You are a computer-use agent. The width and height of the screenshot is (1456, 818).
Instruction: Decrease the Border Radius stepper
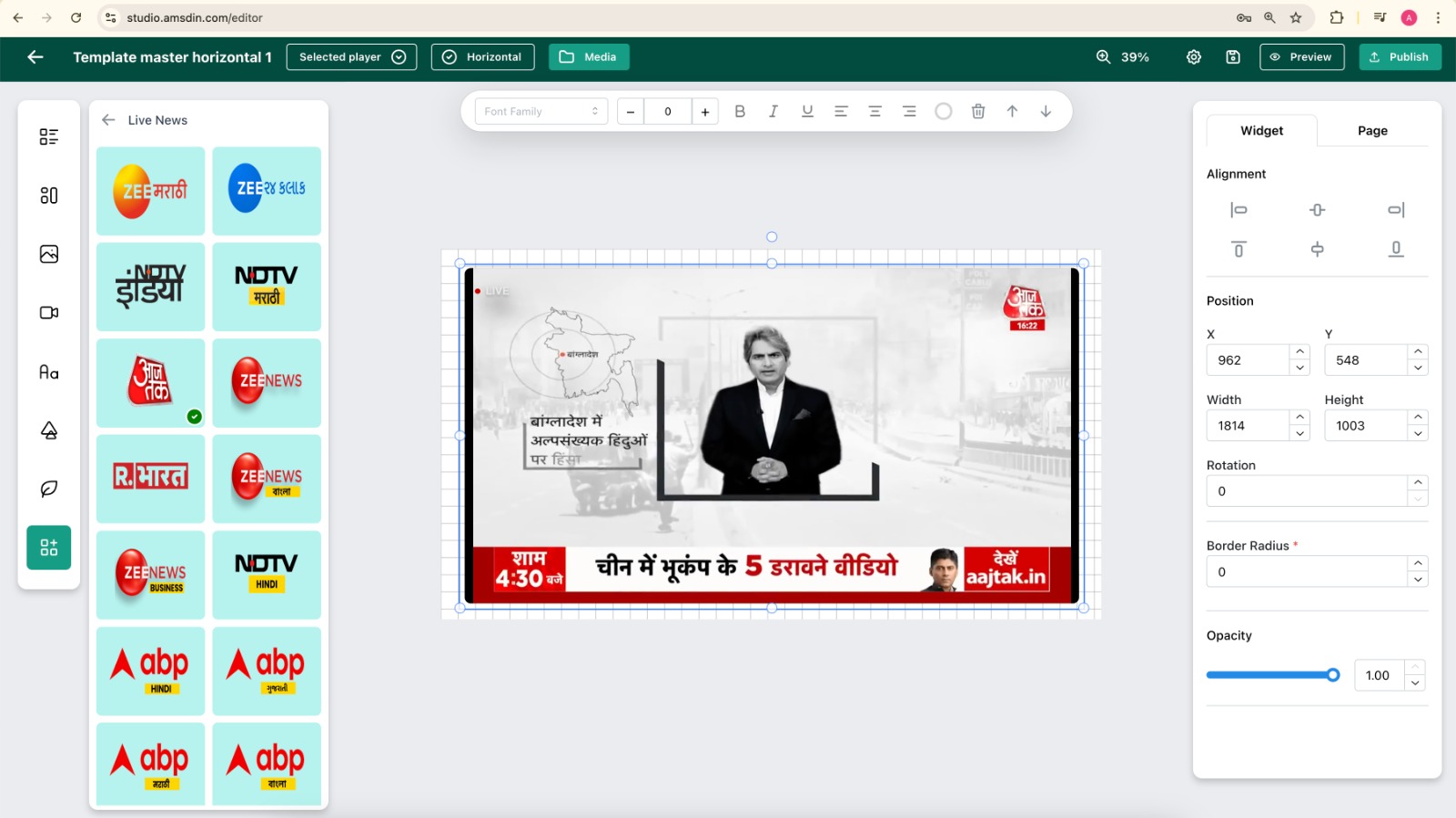coord(1418,580)
